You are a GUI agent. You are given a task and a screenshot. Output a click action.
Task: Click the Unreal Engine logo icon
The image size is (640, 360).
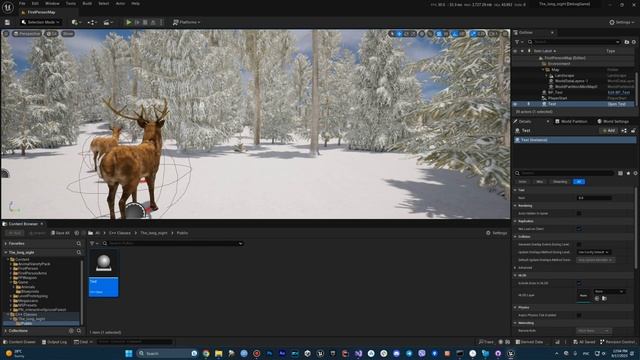7,7
